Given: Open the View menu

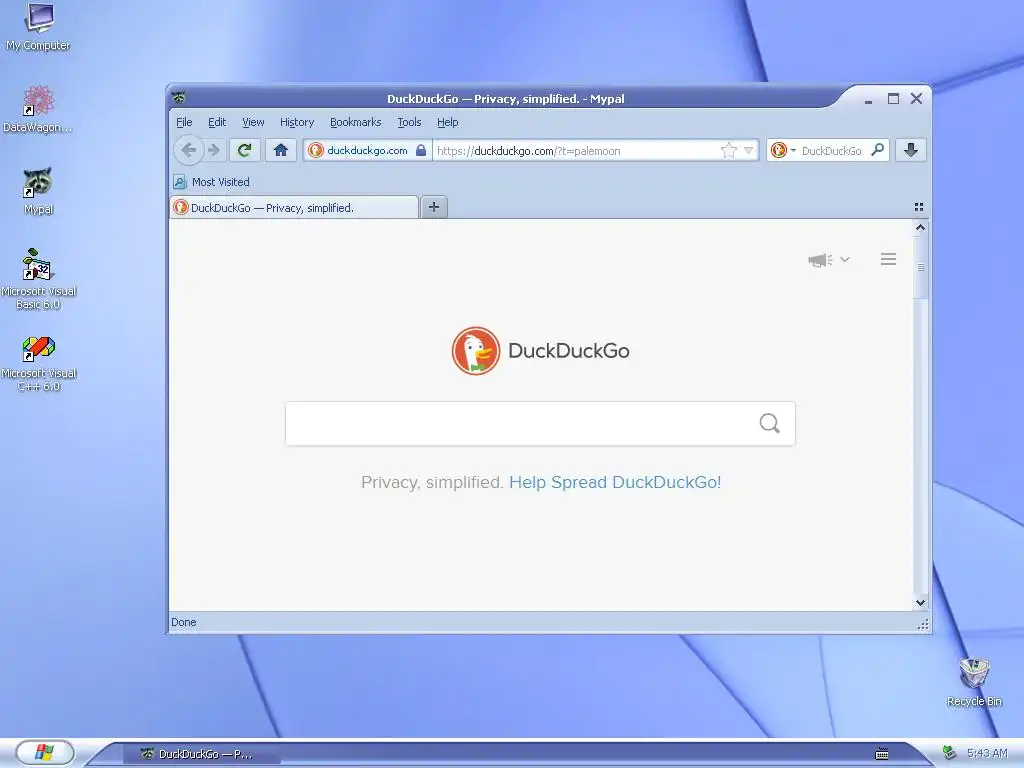Looking at the screenshot, I should (x=253, y=122).
